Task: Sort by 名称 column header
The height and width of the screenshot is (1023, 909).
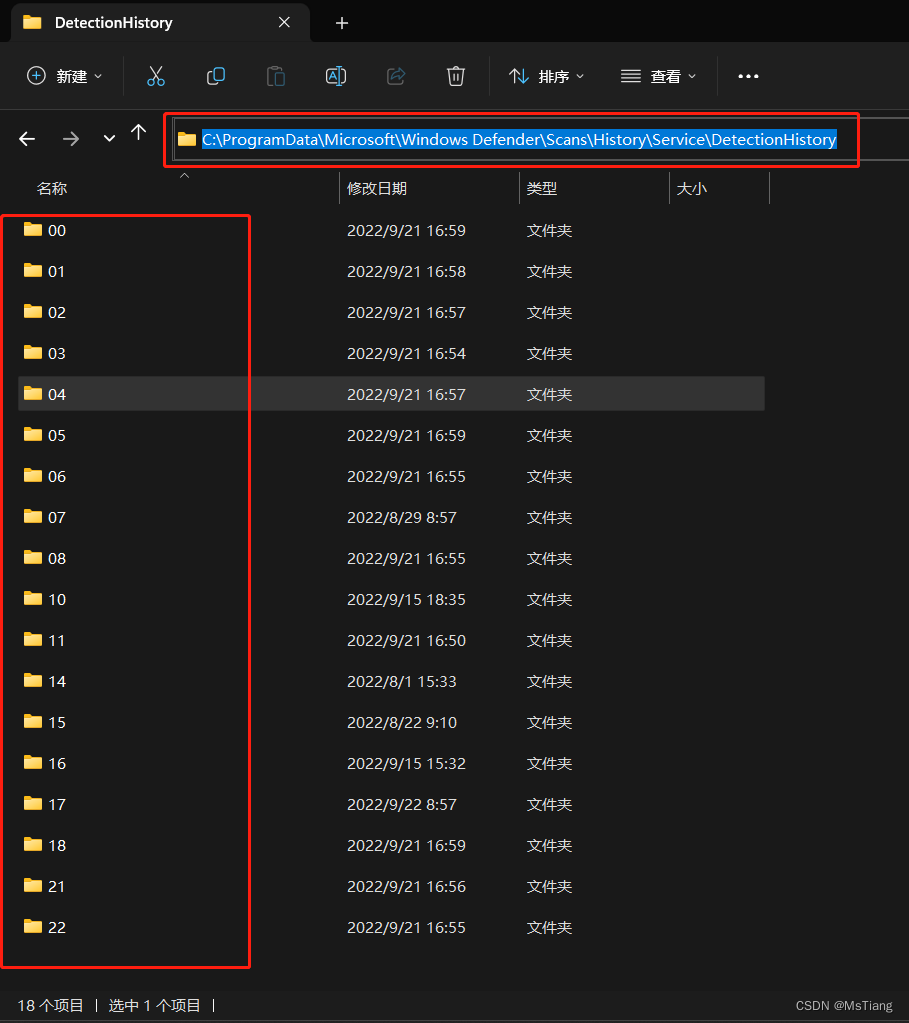Action: point(52,188)
